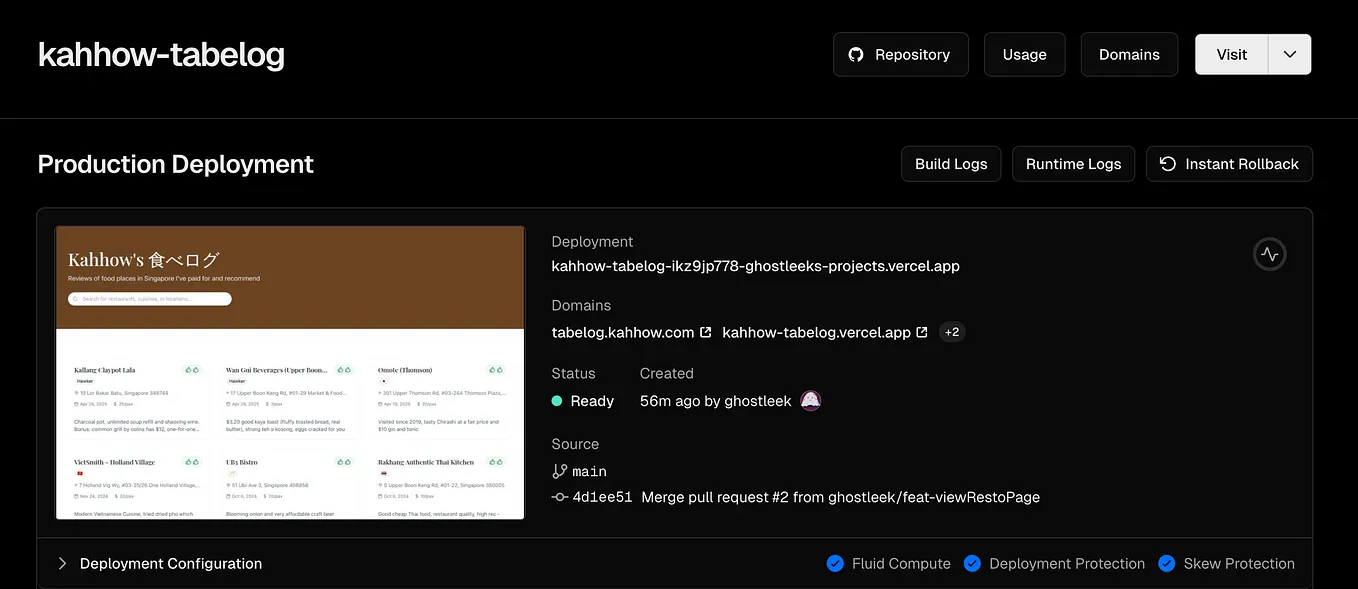Switch to the Domains section
Viewport: 1358px width, 589px height.
coord(1129,54)
